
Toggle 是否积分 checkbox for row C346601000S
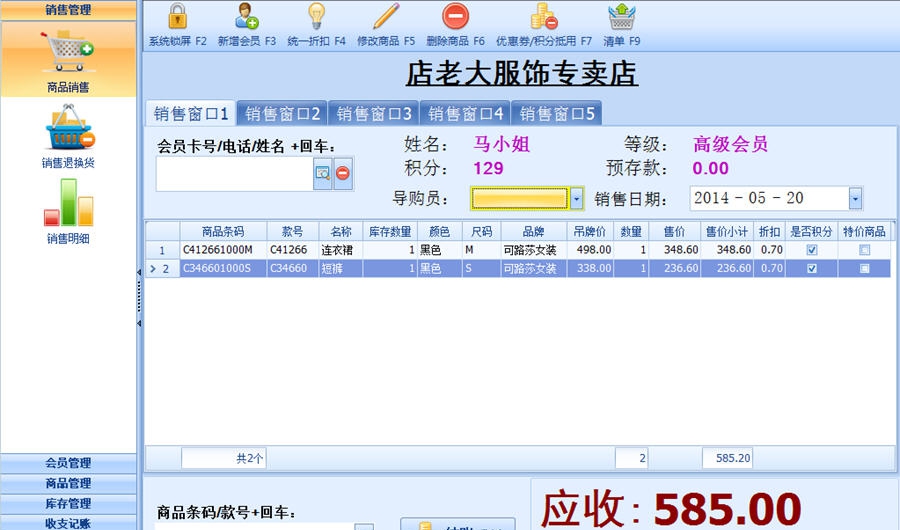(x=812, y=268)
